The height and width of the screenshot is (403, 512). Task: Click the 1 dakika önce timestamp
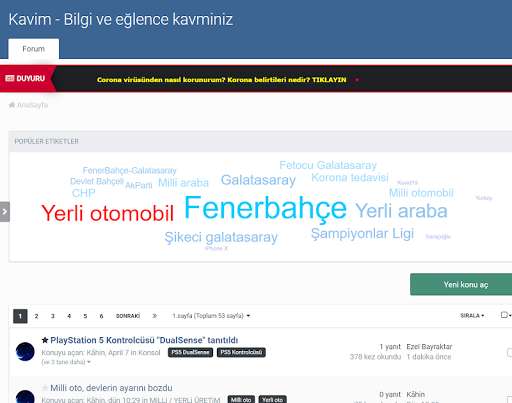[x=428, y=357]
